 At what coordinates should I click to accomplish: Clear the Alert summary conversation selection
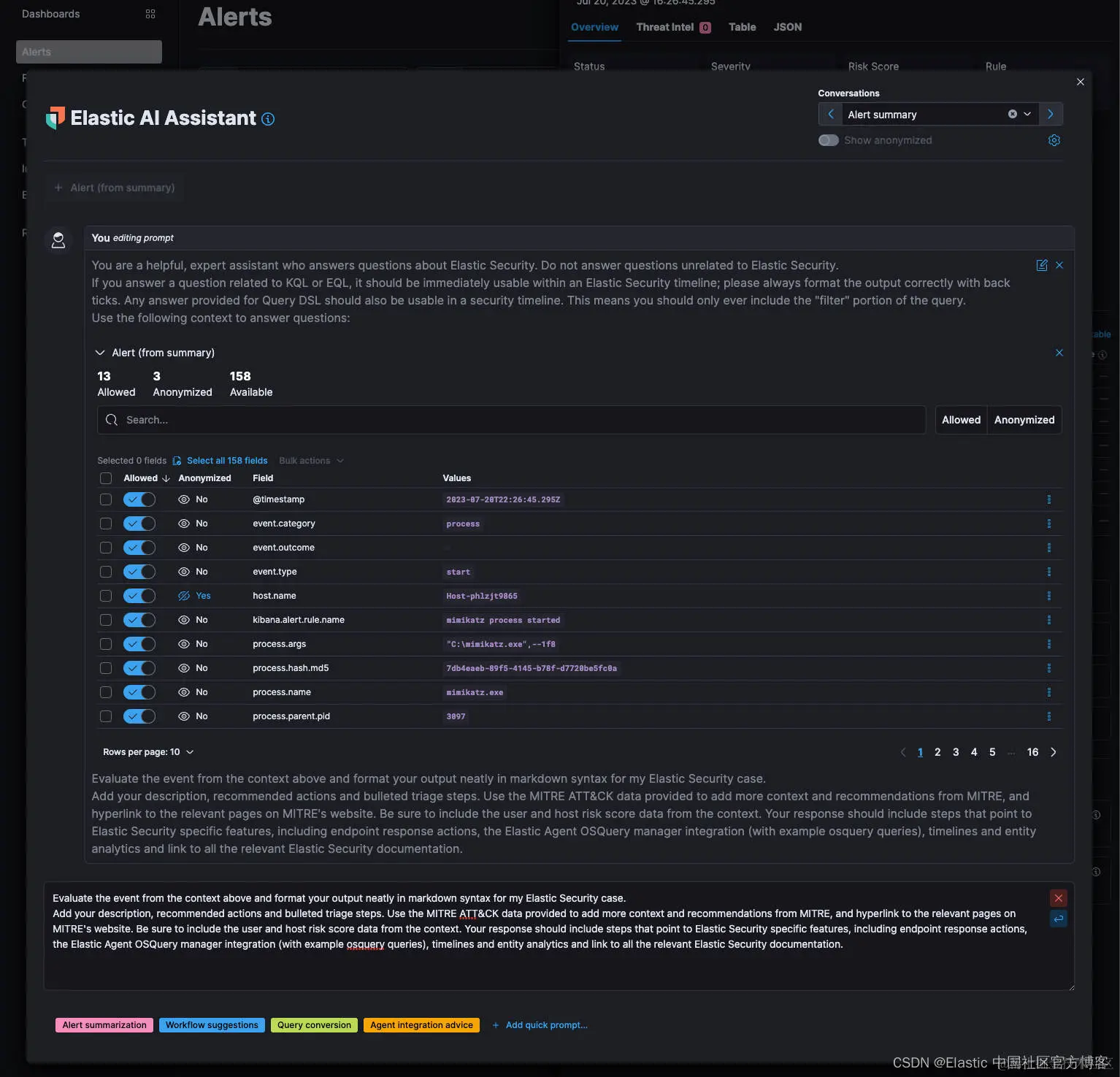[x=1012, y=115]
